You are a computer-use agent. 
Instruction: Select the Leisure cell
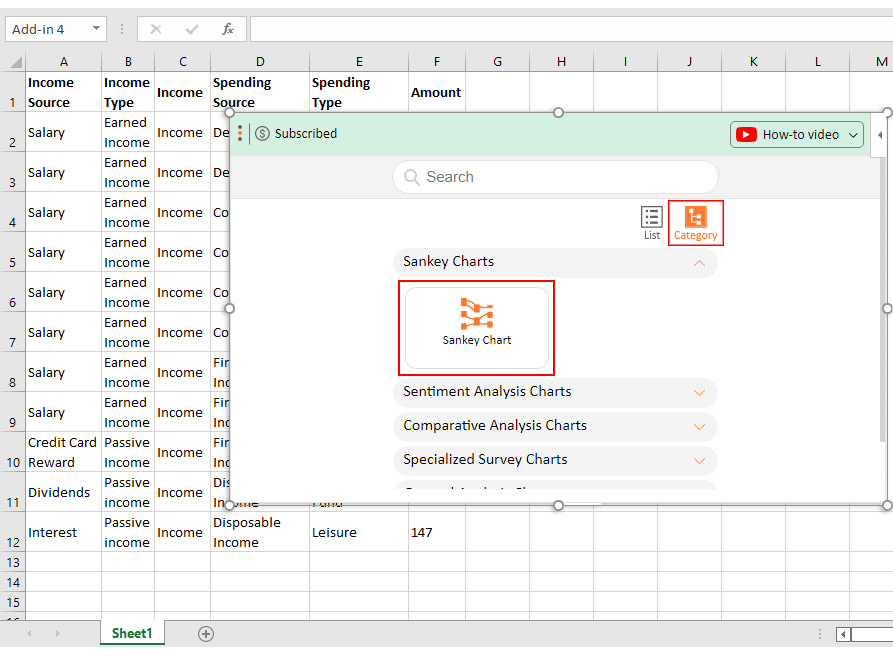coord(359,532)
